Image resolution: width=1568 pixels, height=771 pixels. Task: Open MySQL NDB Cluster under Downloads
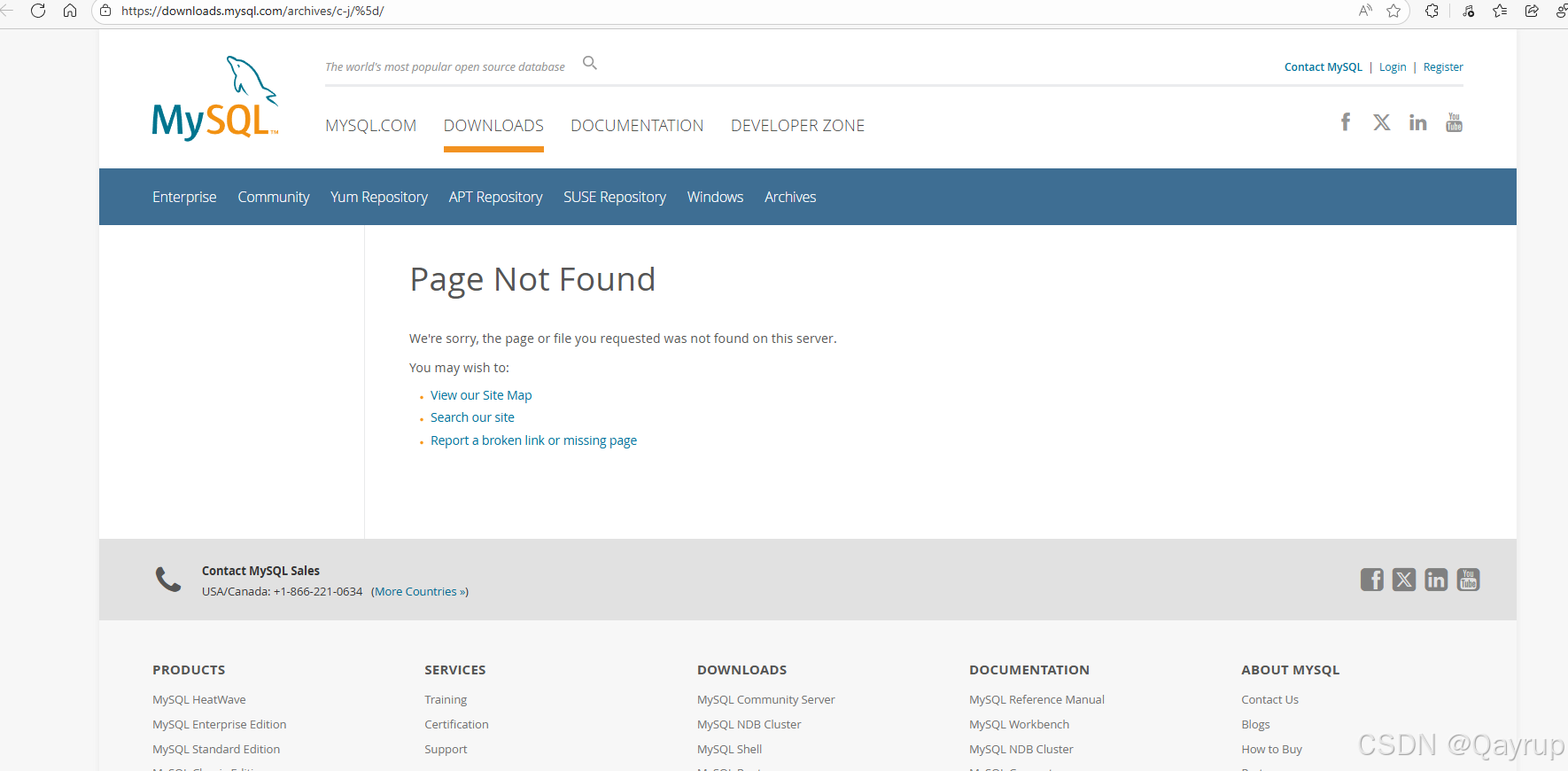coord(749,725)
